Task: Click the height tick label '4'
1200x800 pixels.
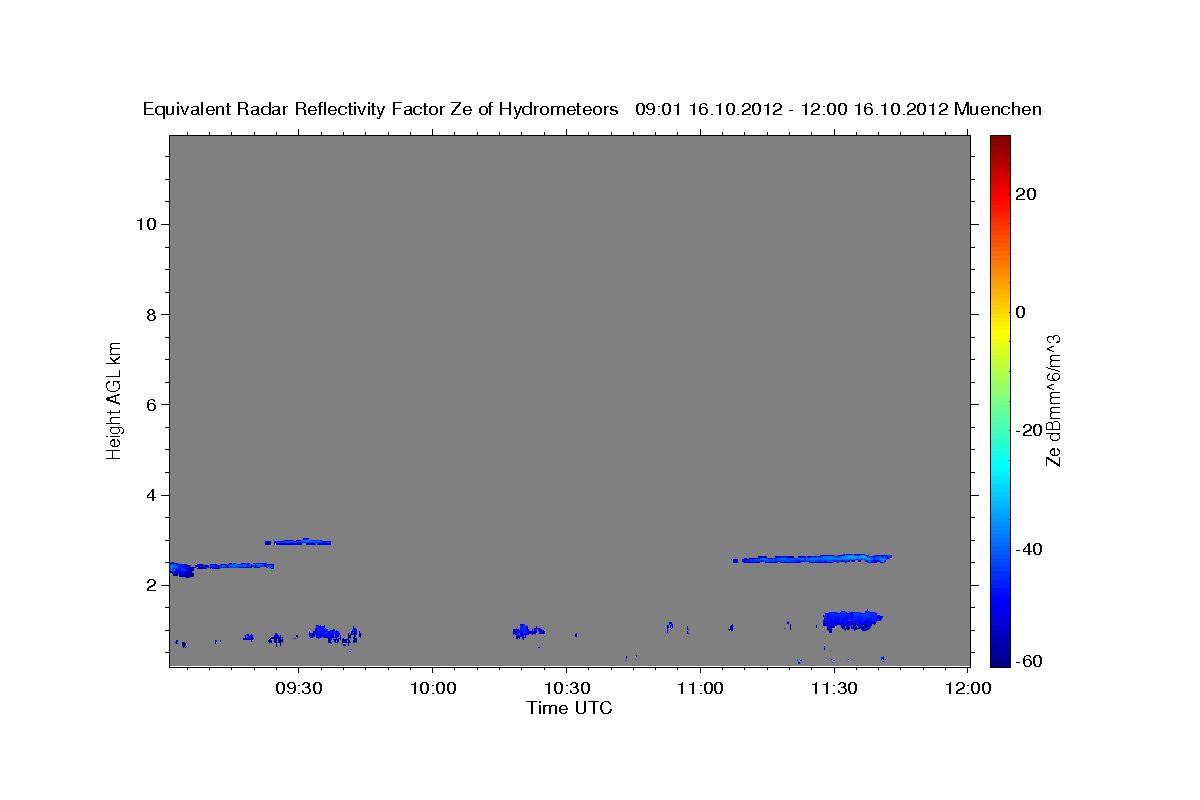Action: click(x=151, y=495)
